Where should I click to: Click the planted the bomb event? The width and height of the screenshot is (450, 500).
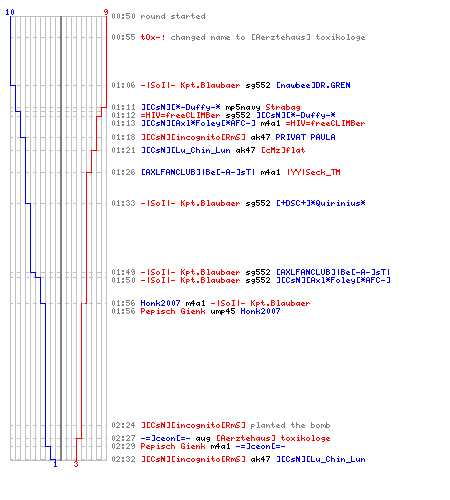coord(290,425)
